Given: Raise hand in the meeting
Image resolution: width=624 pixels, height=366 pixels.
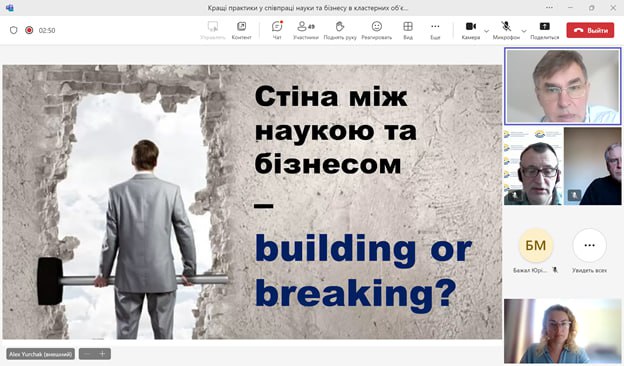Looking at the screenshot, I should pyautogui.click(x=340, y=30).
